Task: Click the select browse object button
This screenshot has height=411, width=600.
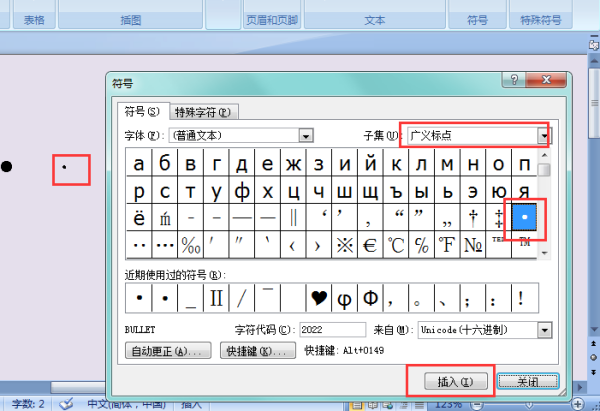Action: (593, 357)
